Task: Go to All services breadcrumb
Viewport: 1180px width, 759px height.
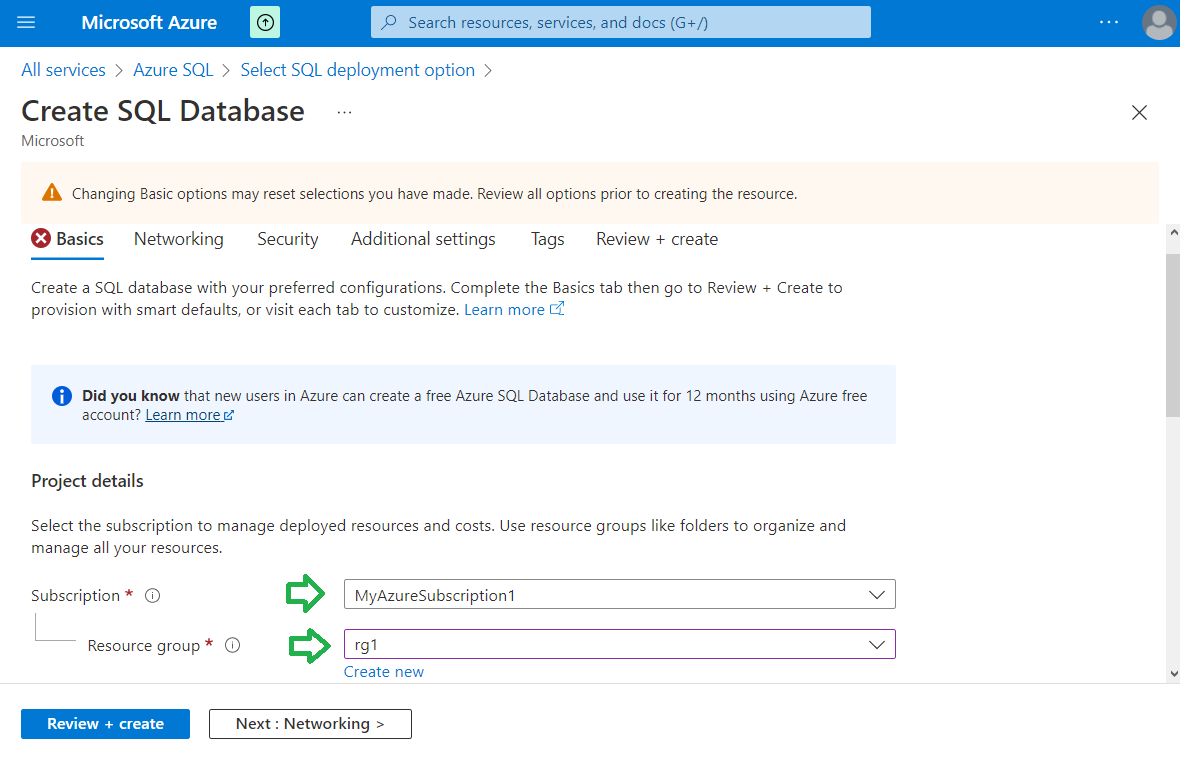Action: (63, 70)
